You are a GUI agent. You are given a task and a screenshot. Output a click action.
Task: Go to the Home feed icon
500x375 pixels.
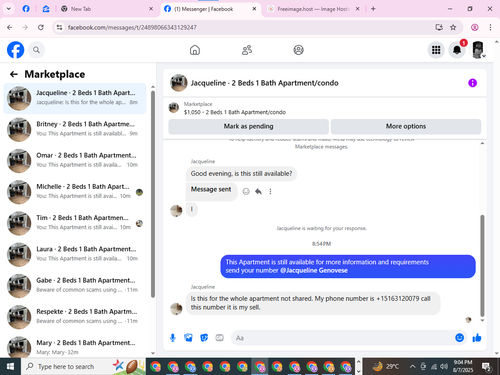(x=195, y=50)
